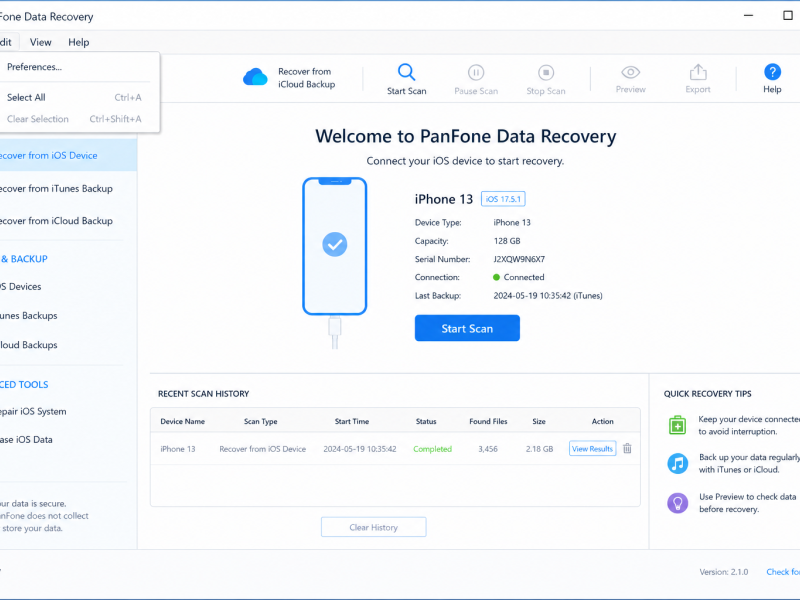Click the Recover from iOS Device history cell
Screen dimensions: 800x600
[263, 449]
